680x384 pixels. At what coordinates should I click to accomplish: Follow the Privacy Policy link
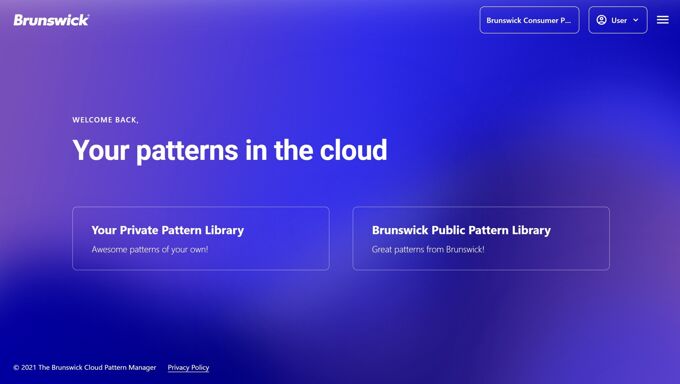tap(188, 368)
